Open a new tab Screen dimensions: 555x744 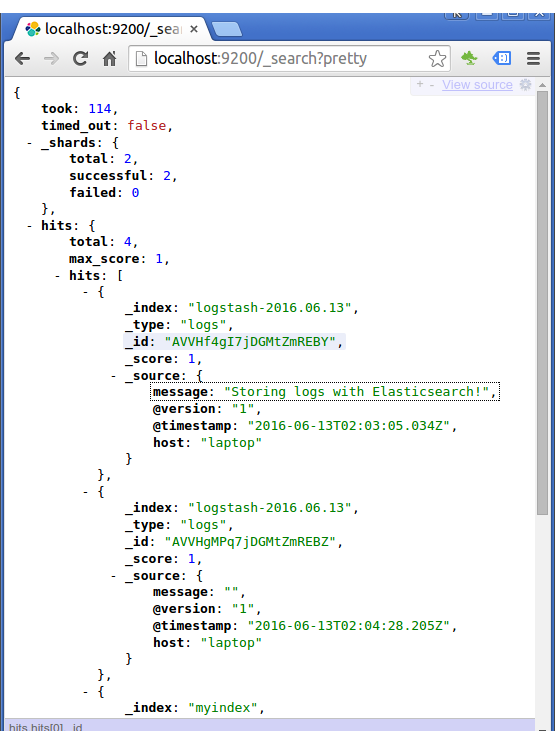pyautogui.click(x=227, y=29)
